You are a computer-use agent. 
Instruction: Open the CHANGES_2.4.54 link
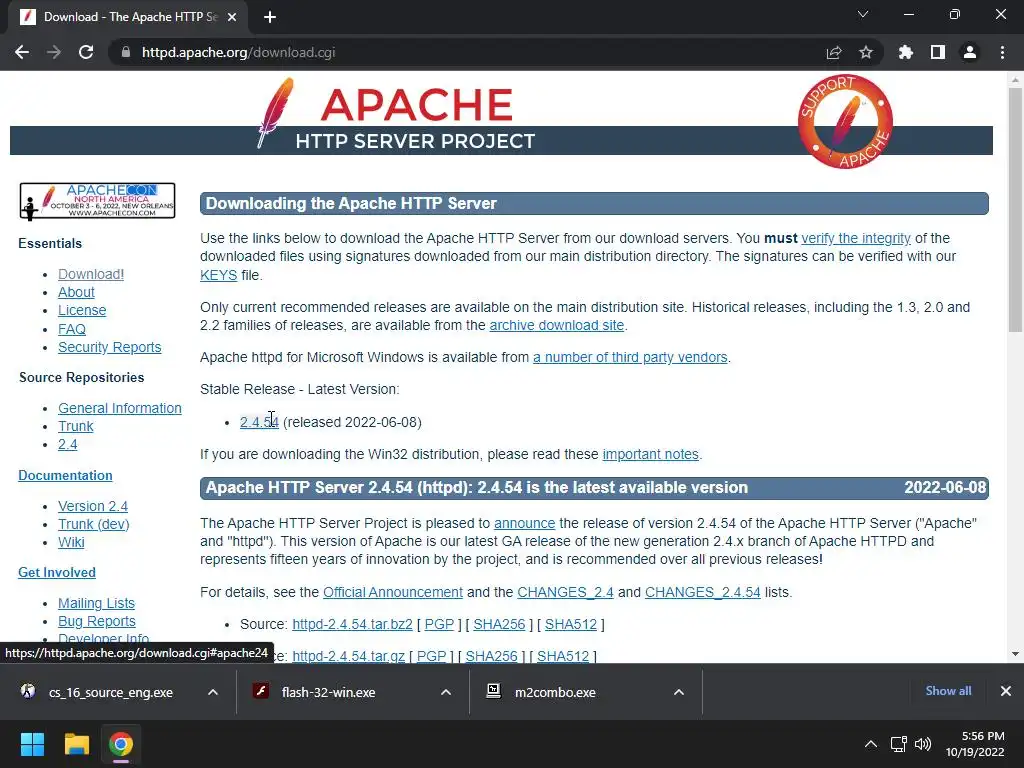pyautogui.click(x=703, y=592)
